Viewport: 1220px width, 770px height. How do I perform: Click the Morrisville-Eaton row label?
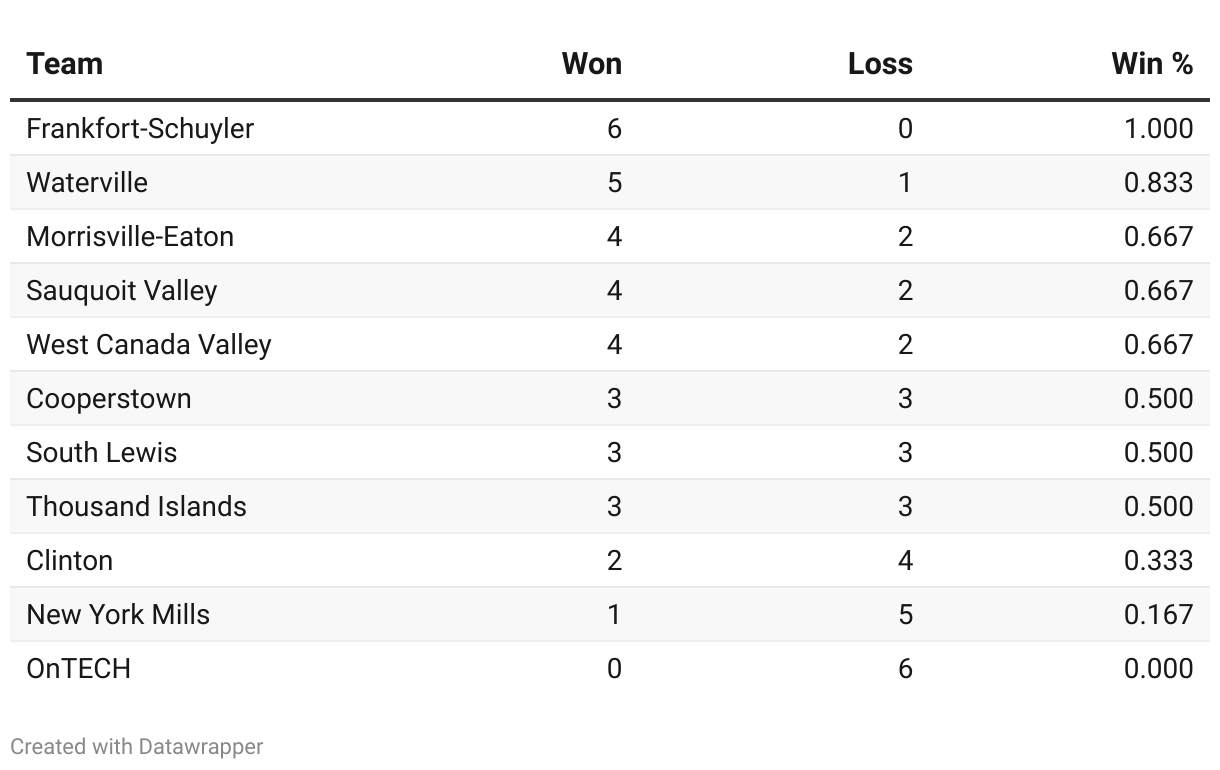point(130,236)
